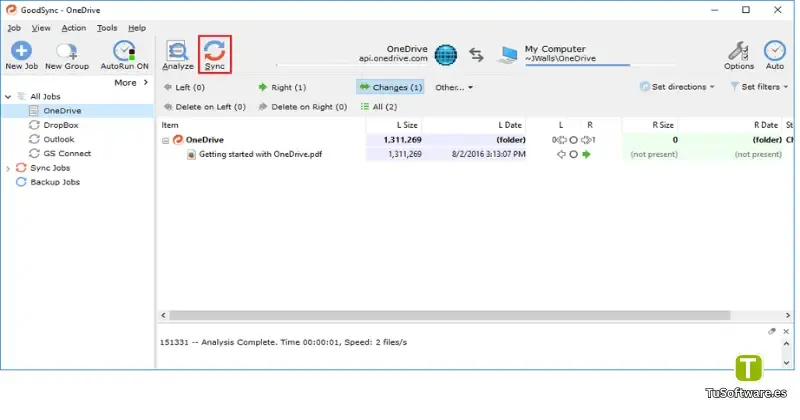The image size is (800, 420).
Task: Show the Right (1) filter
Action: 282,87
